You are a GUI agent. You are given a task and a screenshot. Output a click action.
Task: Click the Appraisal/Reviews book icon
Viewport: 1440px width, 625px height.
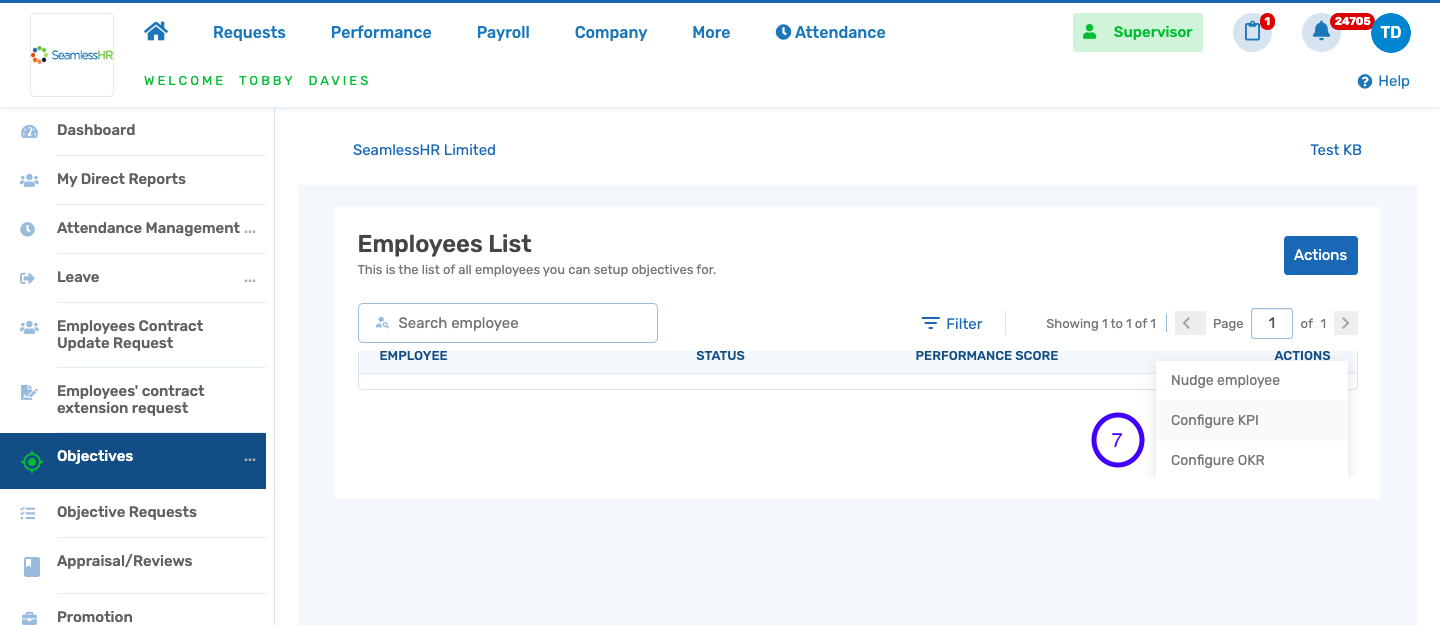click(x=30, y=566)
